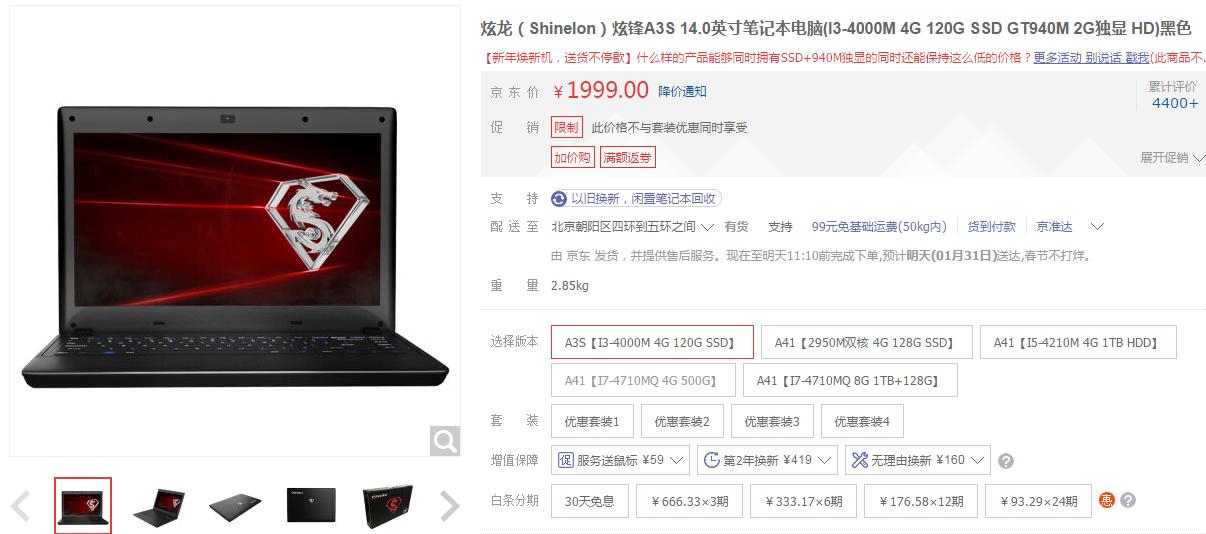Expand the 第2年换新 ¥419 dropdown
This screenshot has width=1206, height=534.
[x=767, y=460]
